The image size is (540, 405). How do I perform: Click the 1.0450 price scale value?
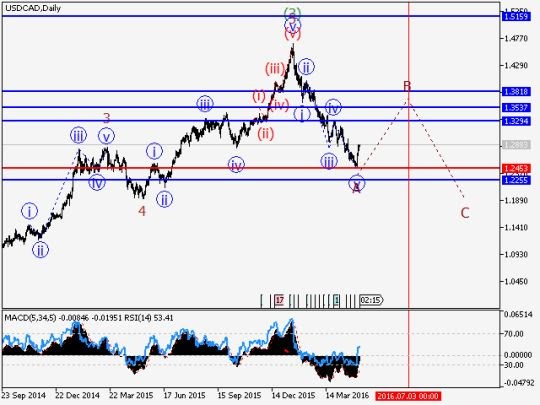coord(516,281)
